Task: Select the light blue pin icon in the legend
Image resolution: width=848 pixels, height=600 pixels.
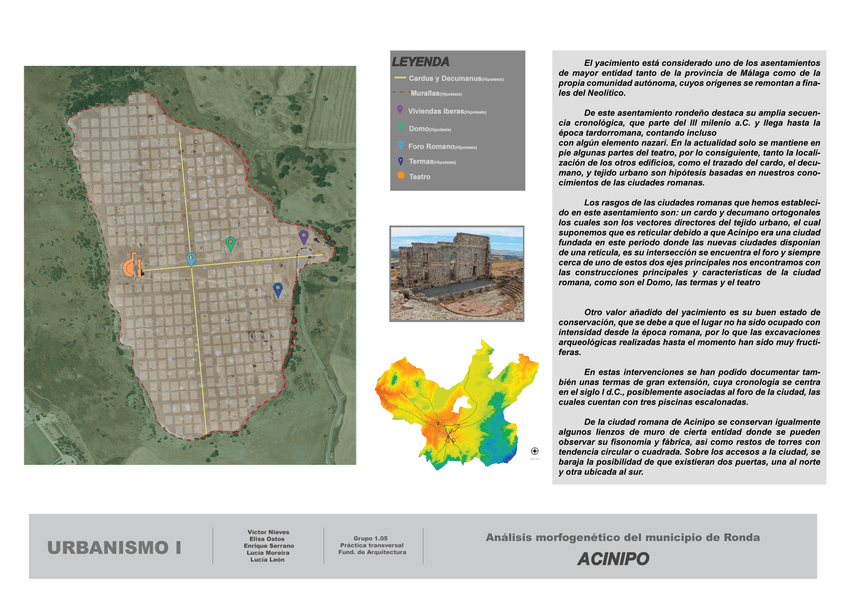Action: pyautogui.click(x=400, y=145)
